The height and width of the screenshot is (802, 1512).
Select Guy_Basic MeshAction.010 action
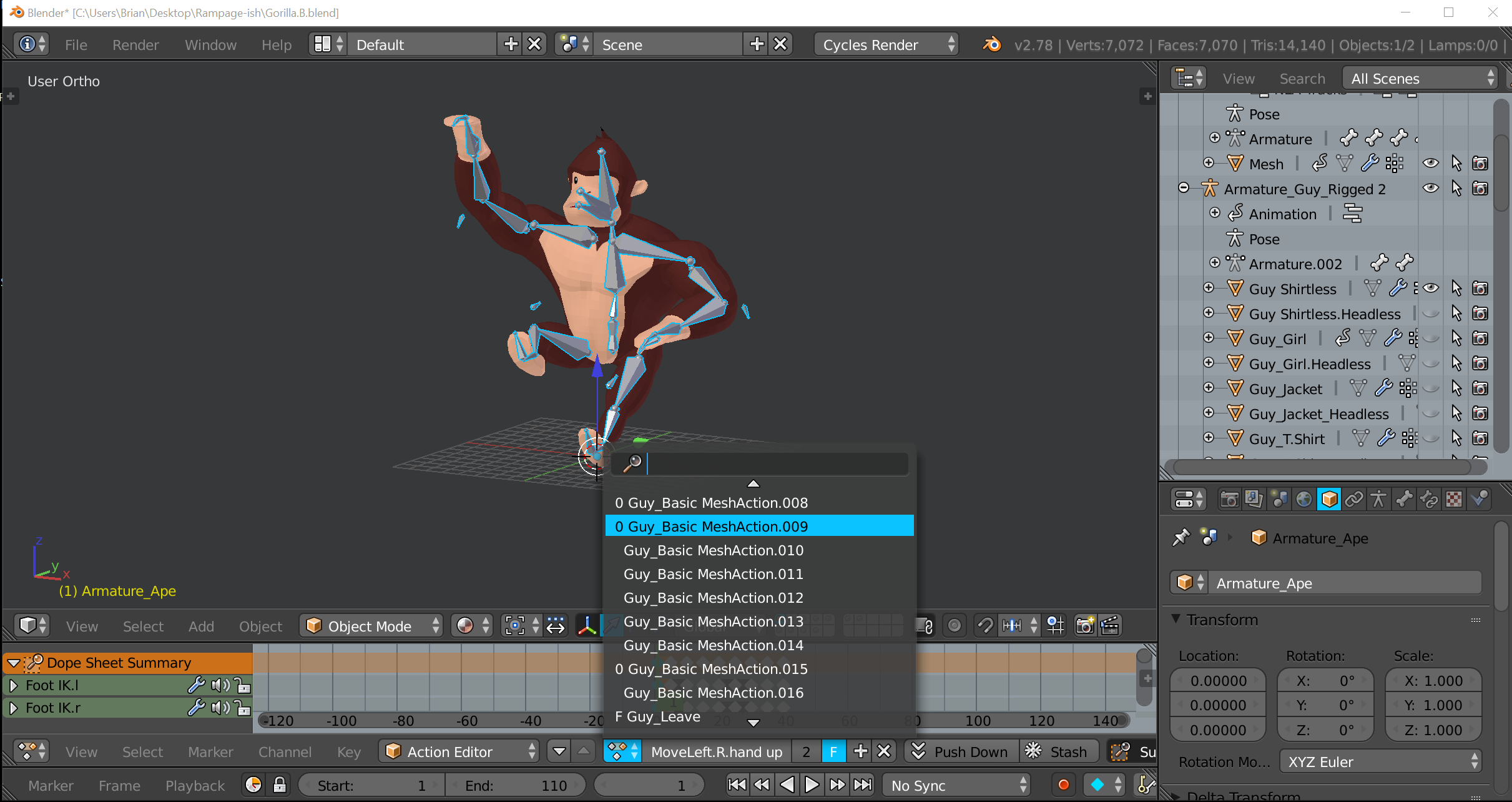(714, 550)
